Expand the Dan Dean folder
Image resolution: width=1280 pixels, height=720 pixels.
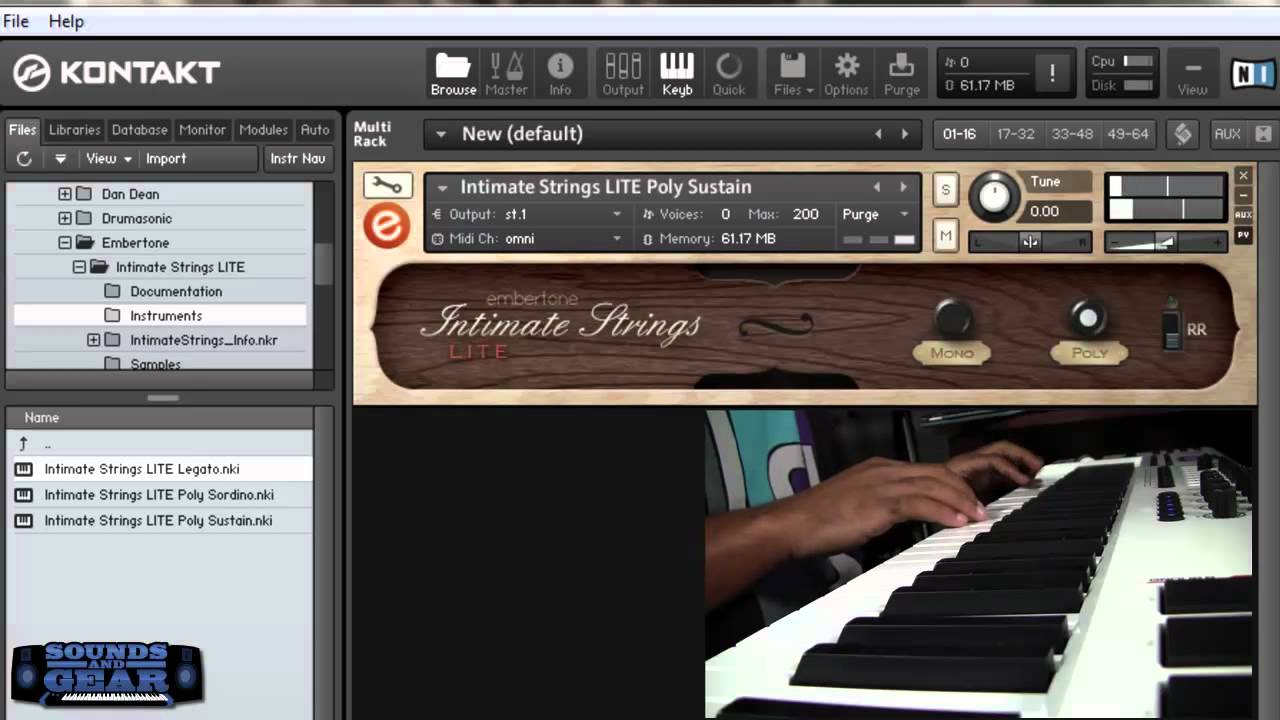tap(65, 194)
